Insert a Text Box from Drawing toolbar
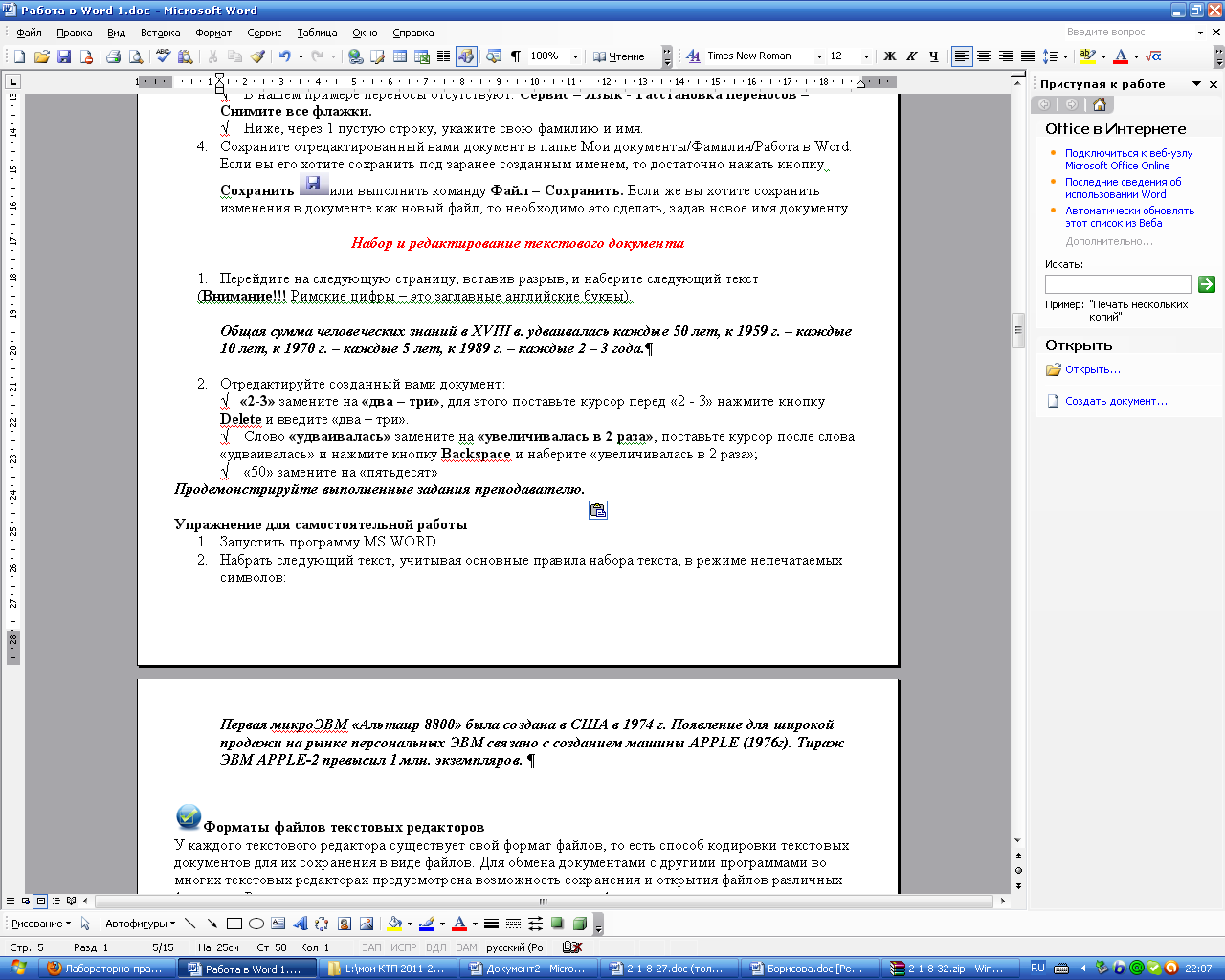Image resolution: width=1225 pixels, height=980 pixels. (278, 924)
